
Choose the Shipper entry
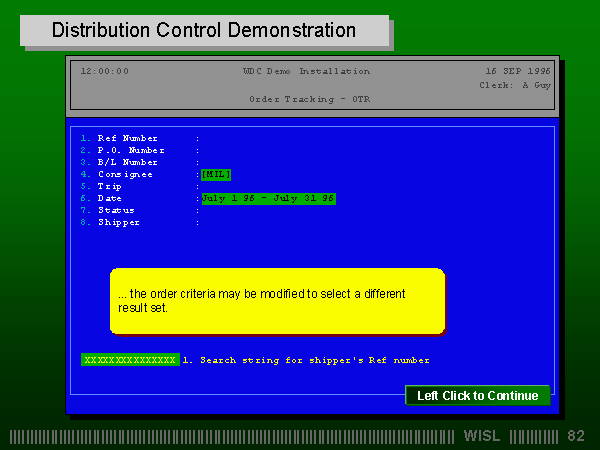[119, 222]
